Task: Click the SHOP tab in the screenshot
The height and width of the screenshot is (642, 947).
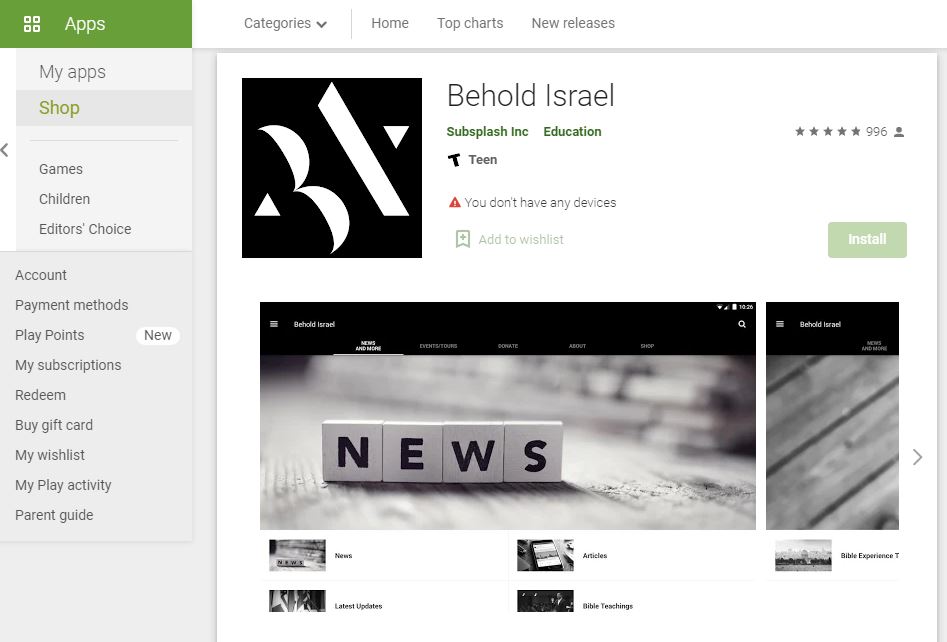Action: click(x=647, y=346)
